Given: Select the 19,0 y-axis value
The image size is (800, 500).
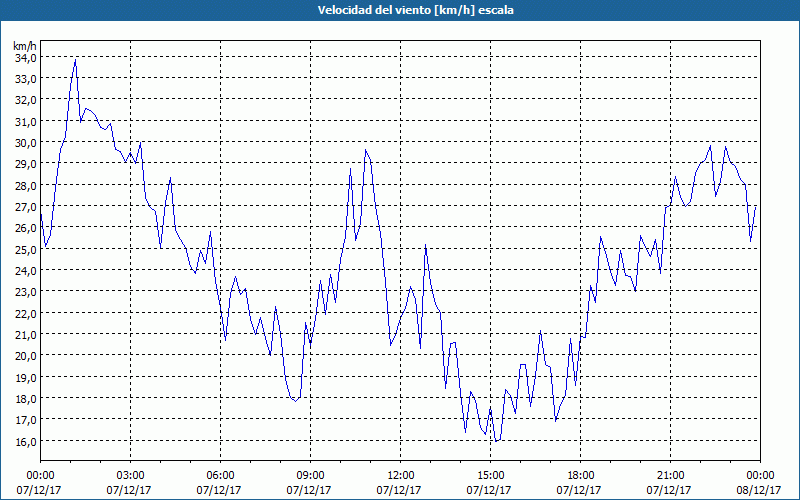Looking at the screenshot, I should click(25, 377).
